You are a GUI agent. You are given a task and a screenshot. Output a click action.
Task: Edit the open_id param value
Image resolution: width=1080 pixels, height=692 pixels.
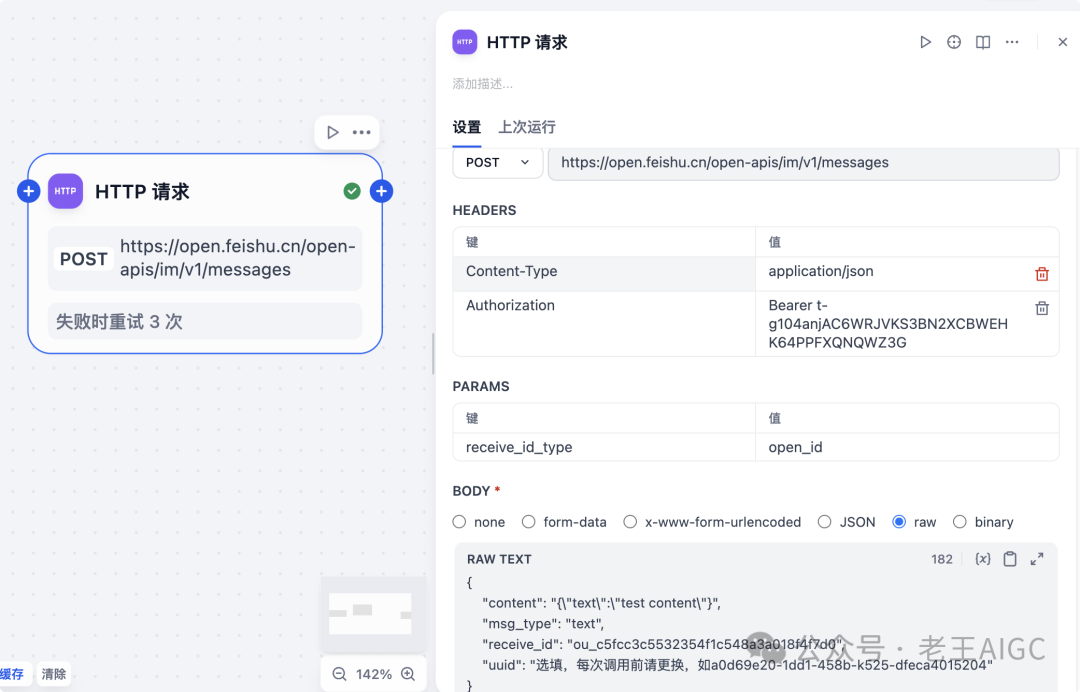point(907,447)
